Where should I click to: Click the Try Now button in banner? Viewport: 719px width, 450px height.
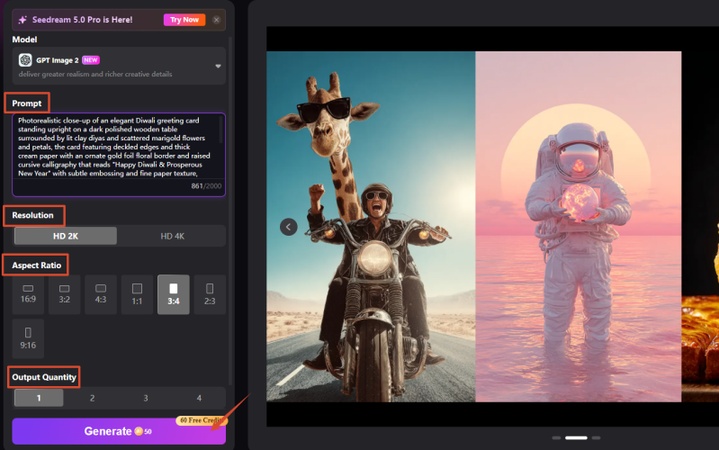click(x=184, y=20)
